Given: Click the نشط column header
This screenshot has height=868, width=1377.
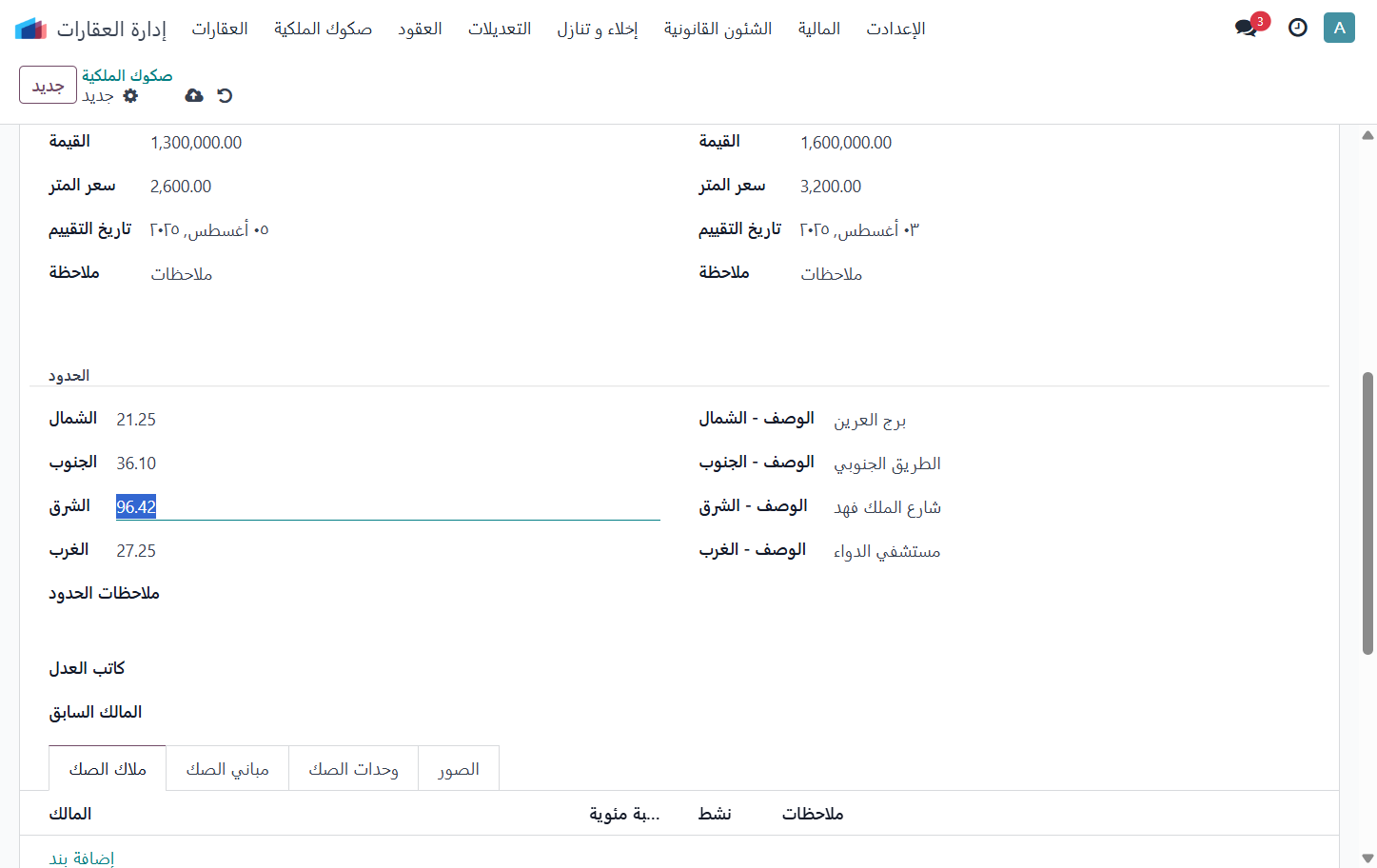Looking at the screenshot, I should tap(715, 814).
